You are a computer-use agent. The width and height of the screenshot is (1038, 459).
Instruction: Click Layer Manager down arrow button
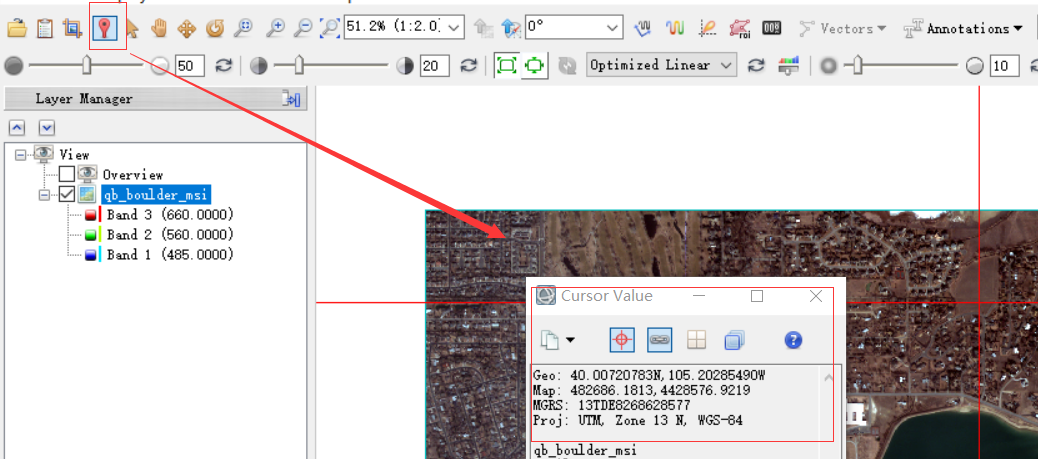coord(46,127)
